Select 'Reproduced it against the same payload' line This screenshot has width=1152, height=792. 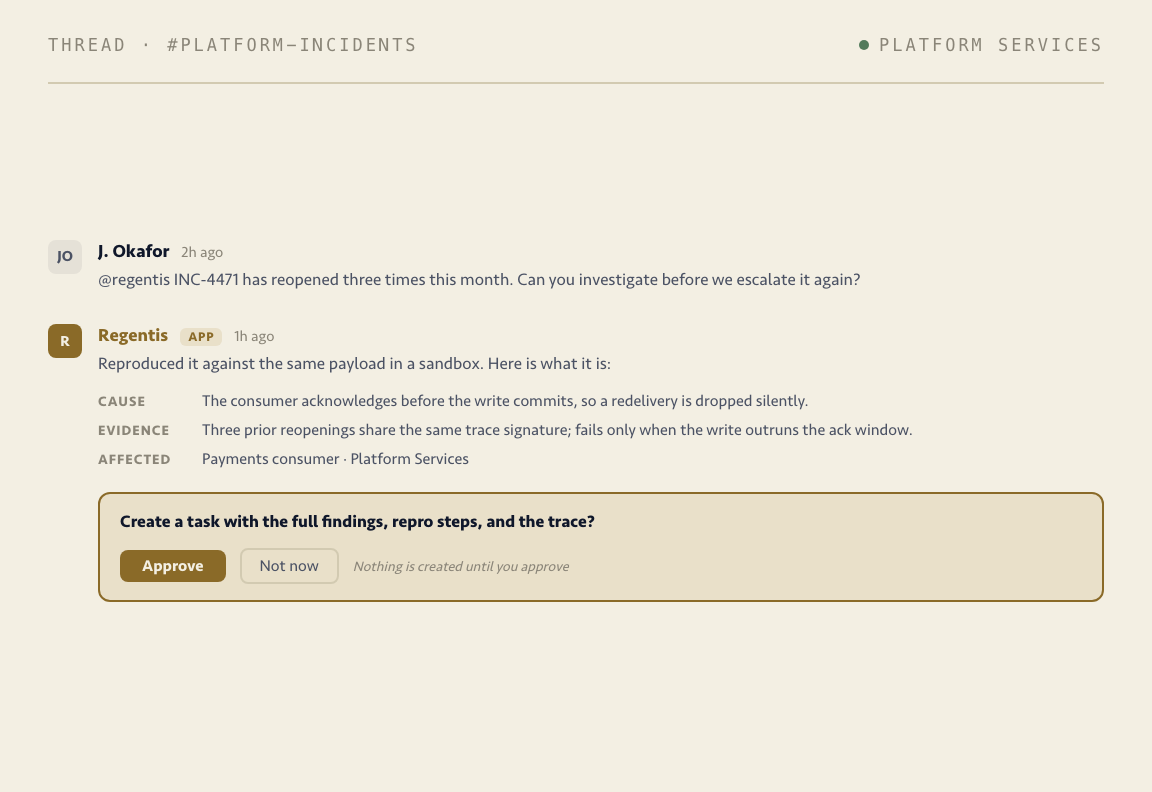pyautogui.click(x=354, y=364)
